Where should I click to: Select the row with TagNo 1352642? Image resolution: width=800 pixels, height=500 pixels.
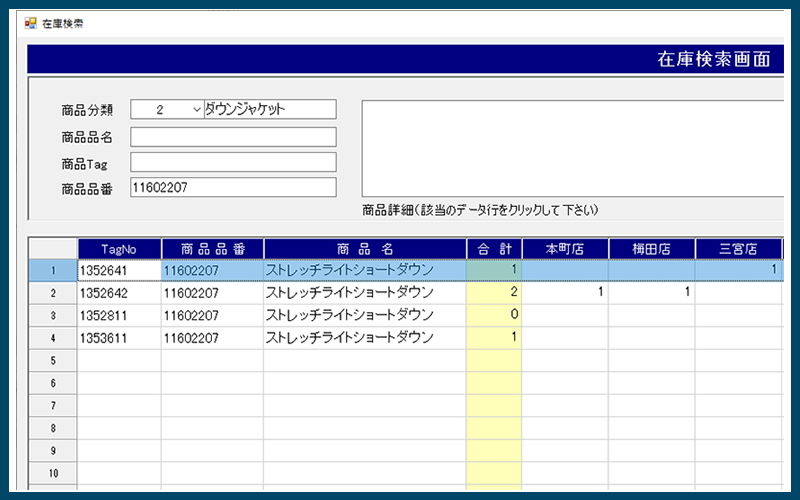[119, 293]
